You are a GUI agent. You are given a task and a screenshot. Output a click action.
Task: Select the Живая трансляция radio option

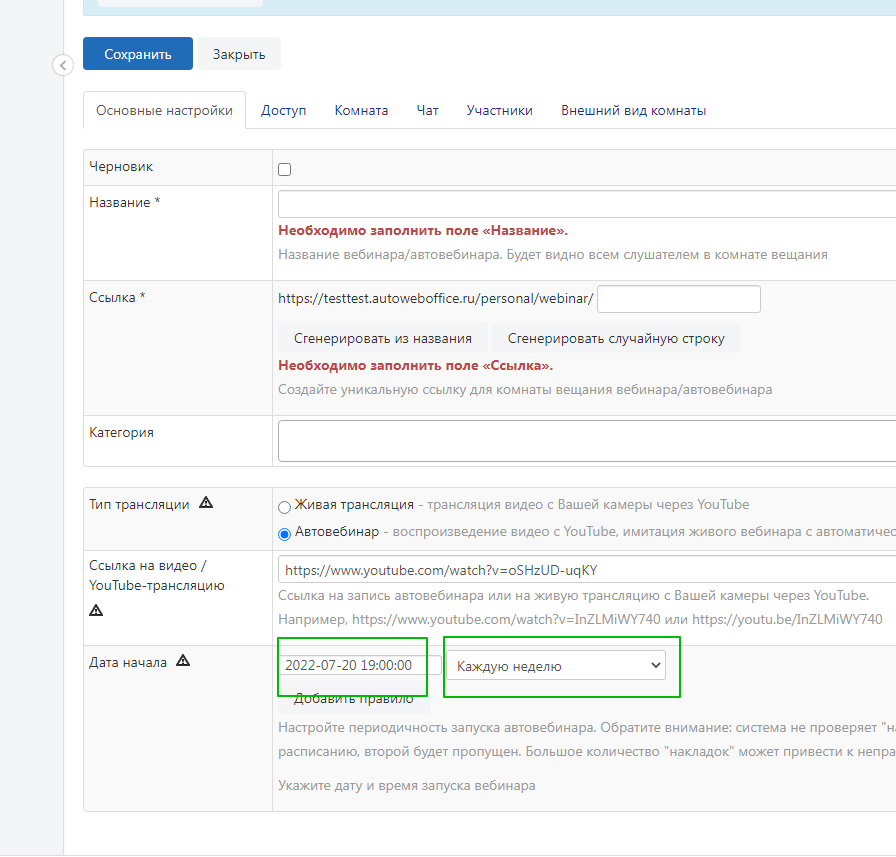click(x=285, y=507)
